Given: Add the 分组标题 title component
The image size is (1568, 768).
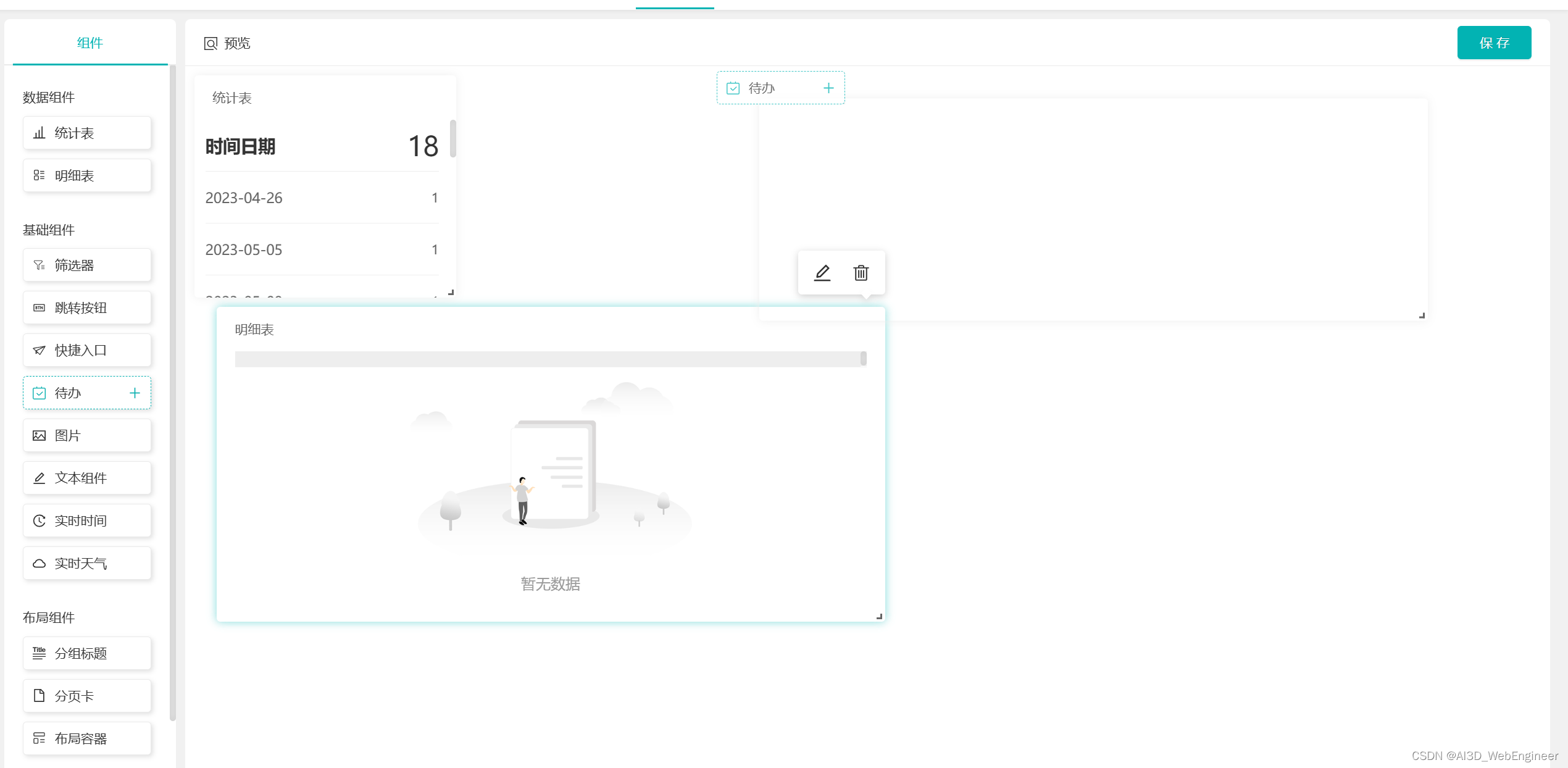Looking at the screenshot, I should coord(87,653).
